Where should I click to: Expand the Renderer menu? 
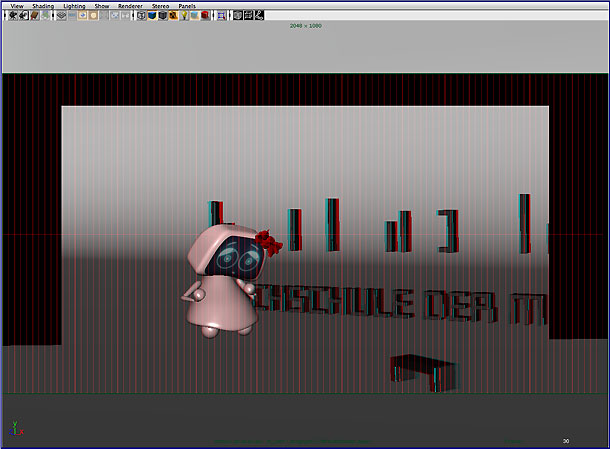130,6
